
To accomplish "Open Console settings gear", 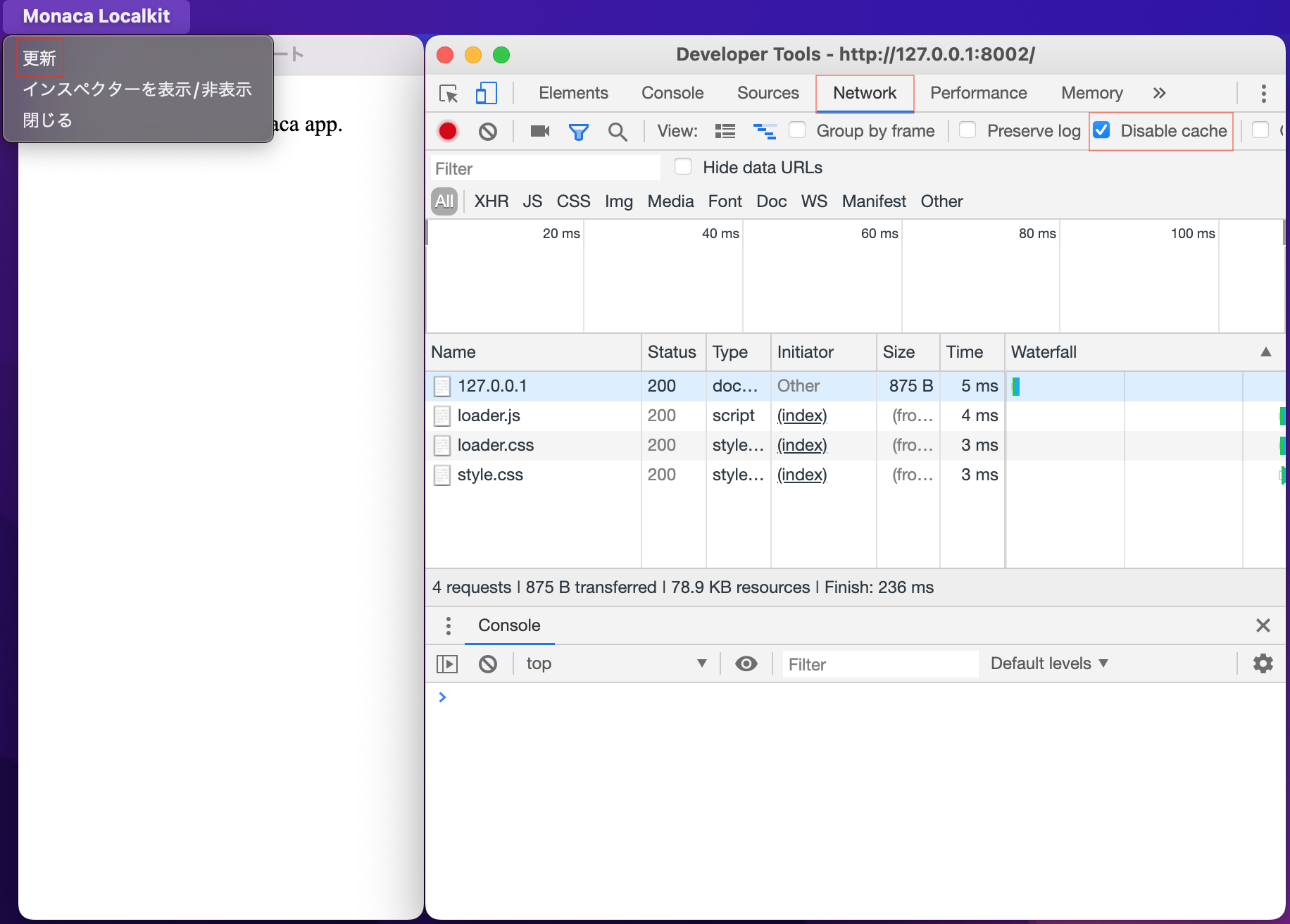I will click(x=1263, y=663).
